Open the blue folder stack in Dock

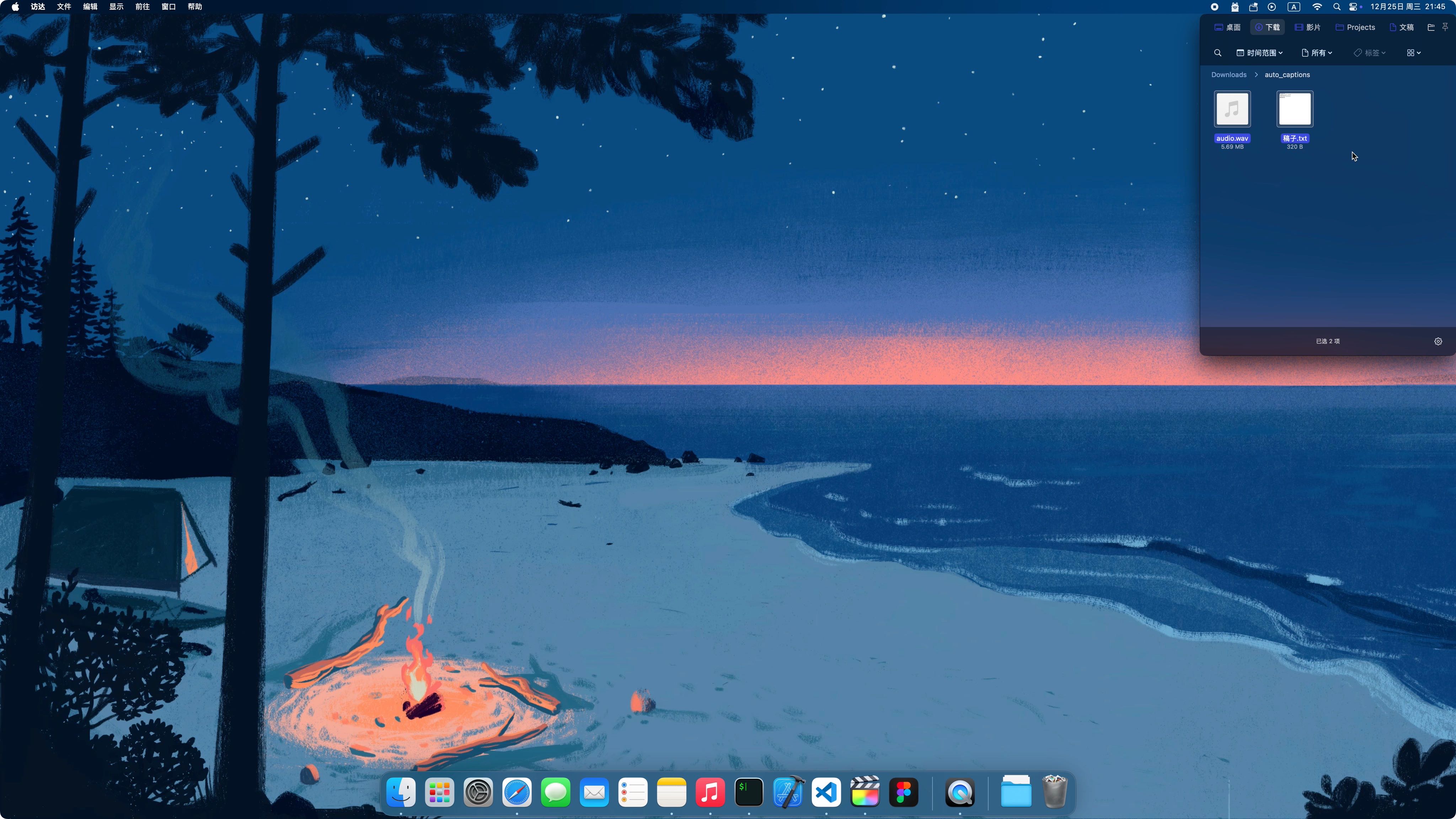[x=1016, y=791]
